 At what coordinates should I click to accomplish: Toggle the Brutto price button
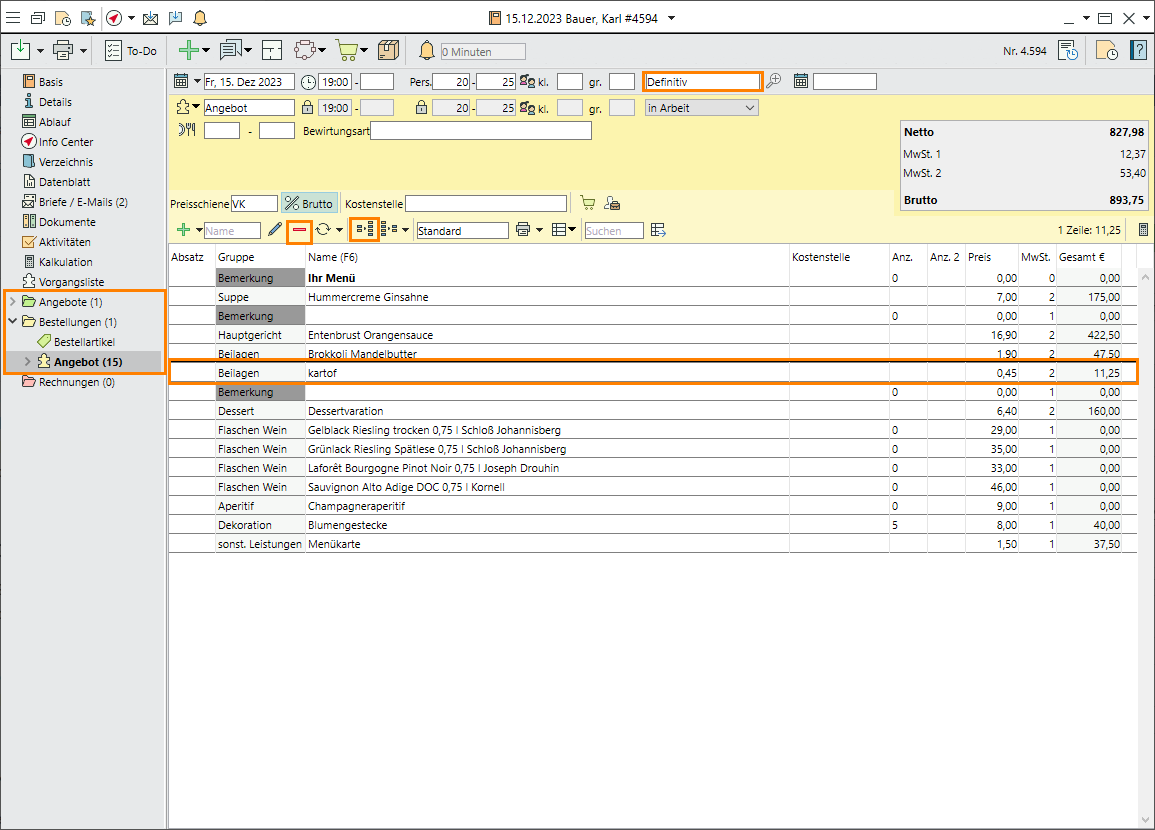click(x=309, y=204)
